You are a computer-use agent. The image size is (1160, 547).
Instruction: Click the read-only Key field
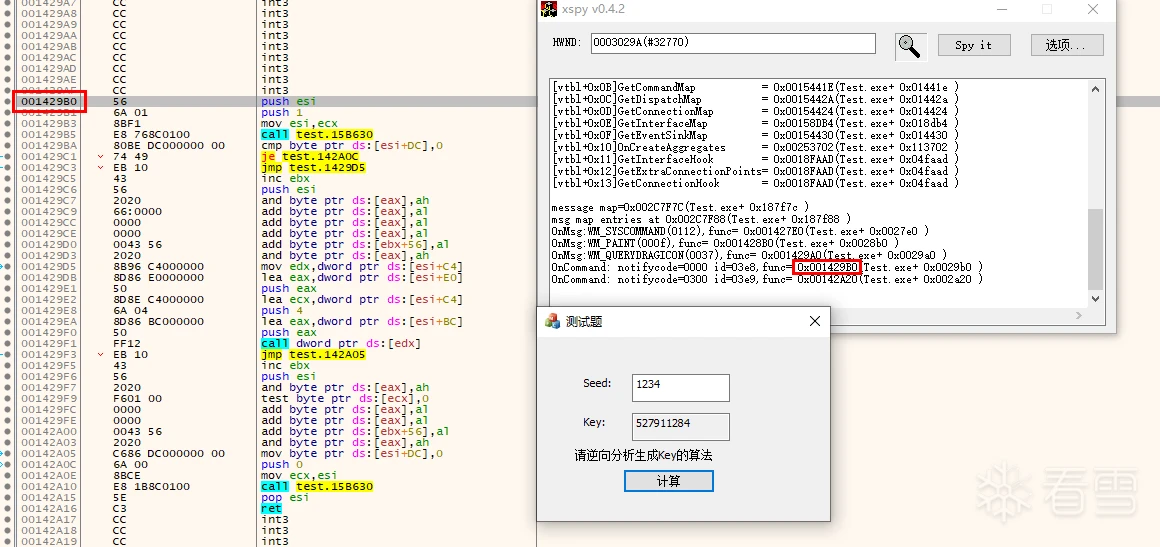(680, 424)
